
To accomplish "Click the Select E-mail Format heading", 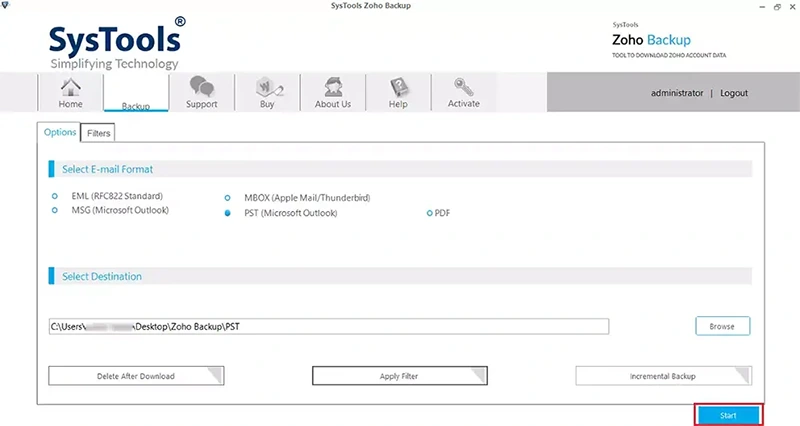I will coord(108,169).
